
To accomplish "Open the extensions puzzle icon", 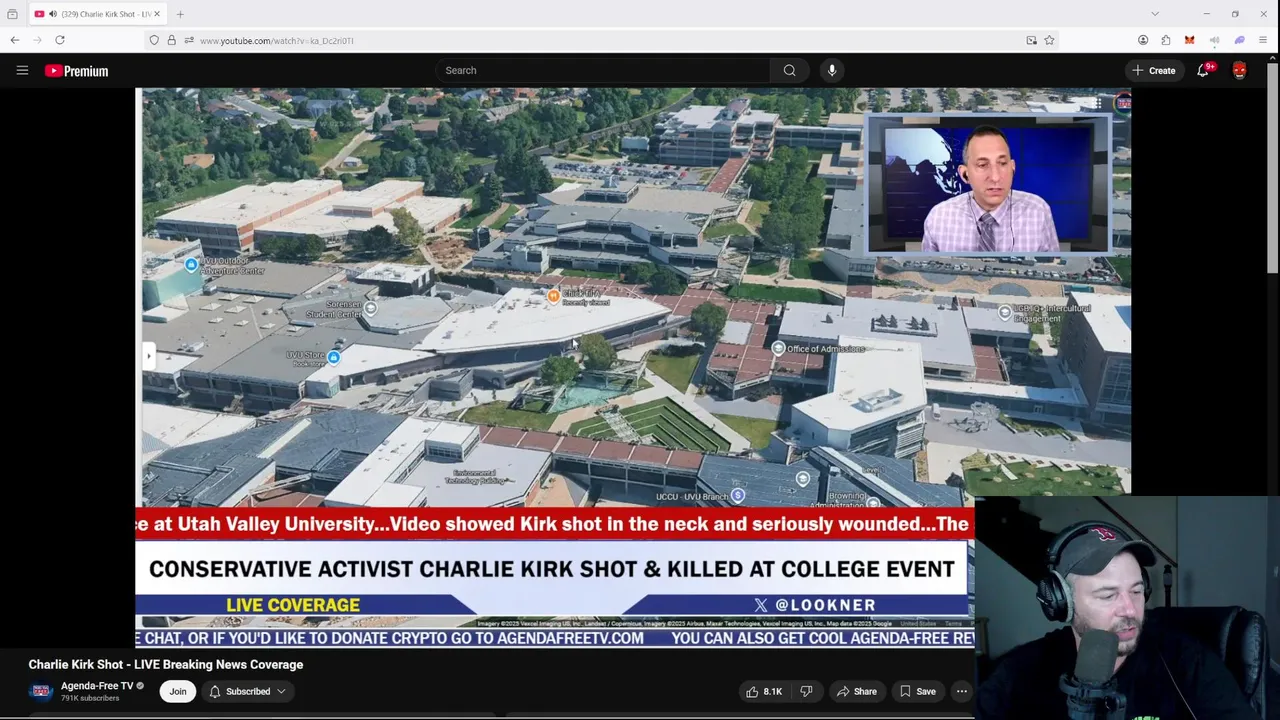I will pyautogui.click(x=1166, y=40).
